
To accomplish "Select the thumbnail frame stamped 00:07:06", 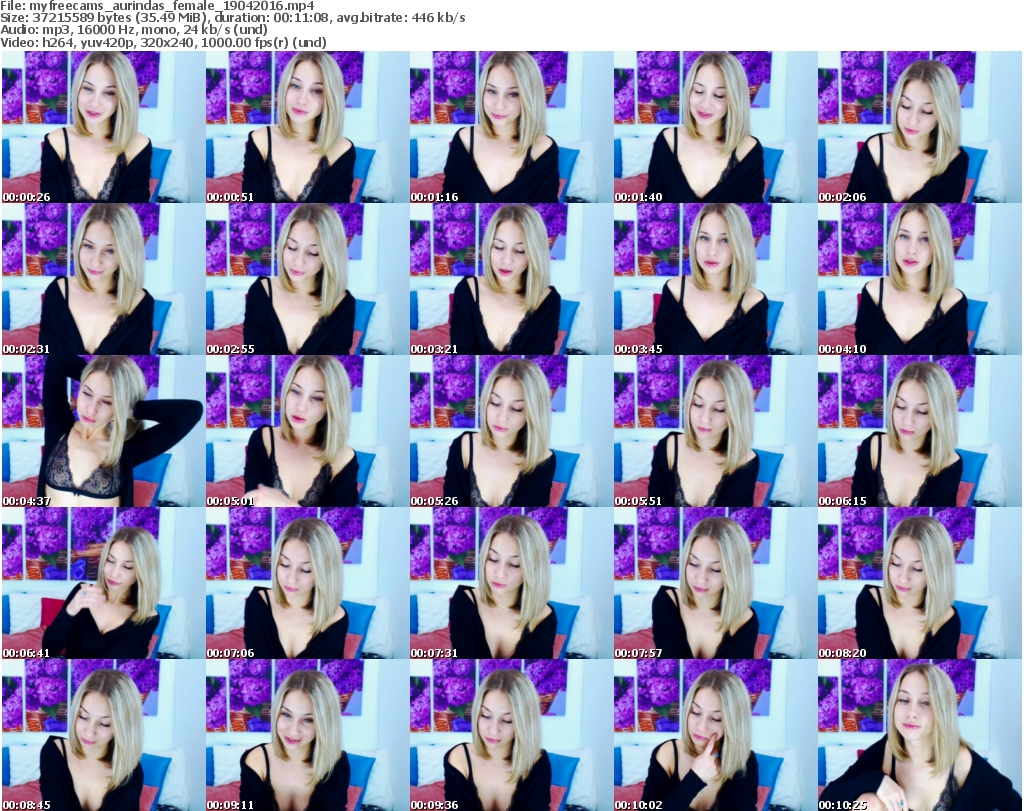I will coord(308,583).
